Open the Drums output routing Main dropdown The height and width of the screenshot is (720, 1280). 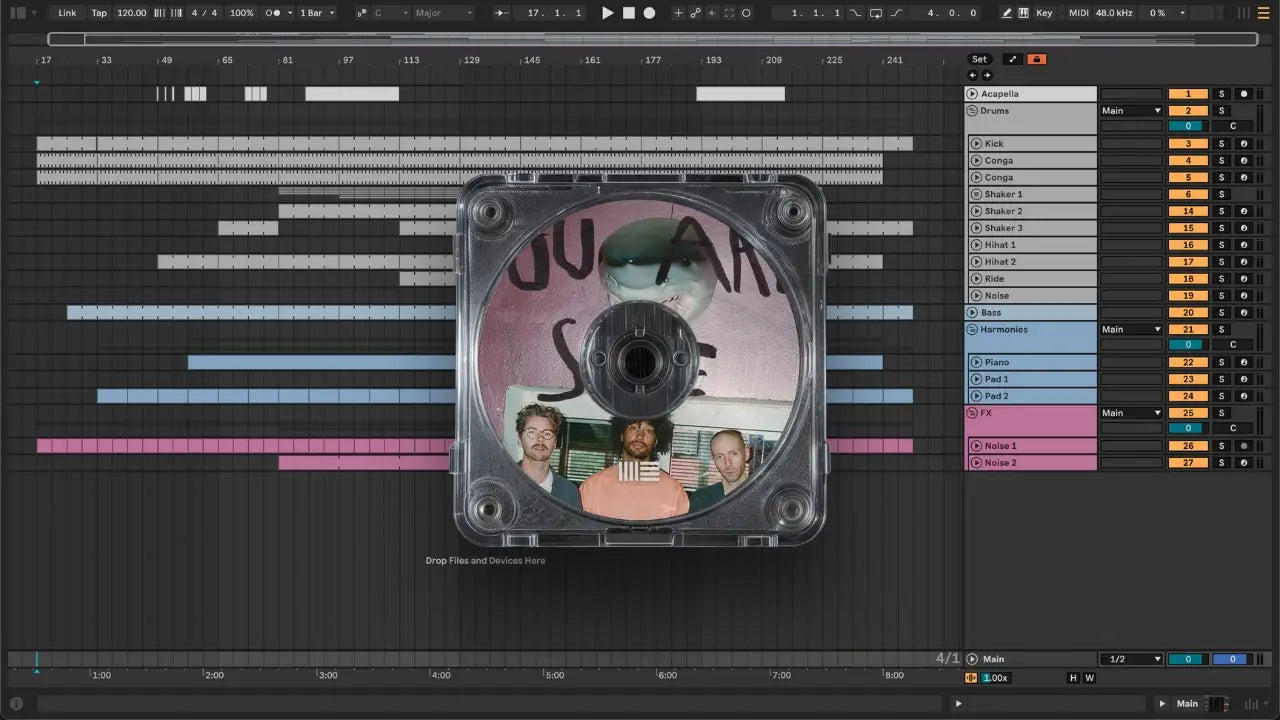[x=1131, y=111]
